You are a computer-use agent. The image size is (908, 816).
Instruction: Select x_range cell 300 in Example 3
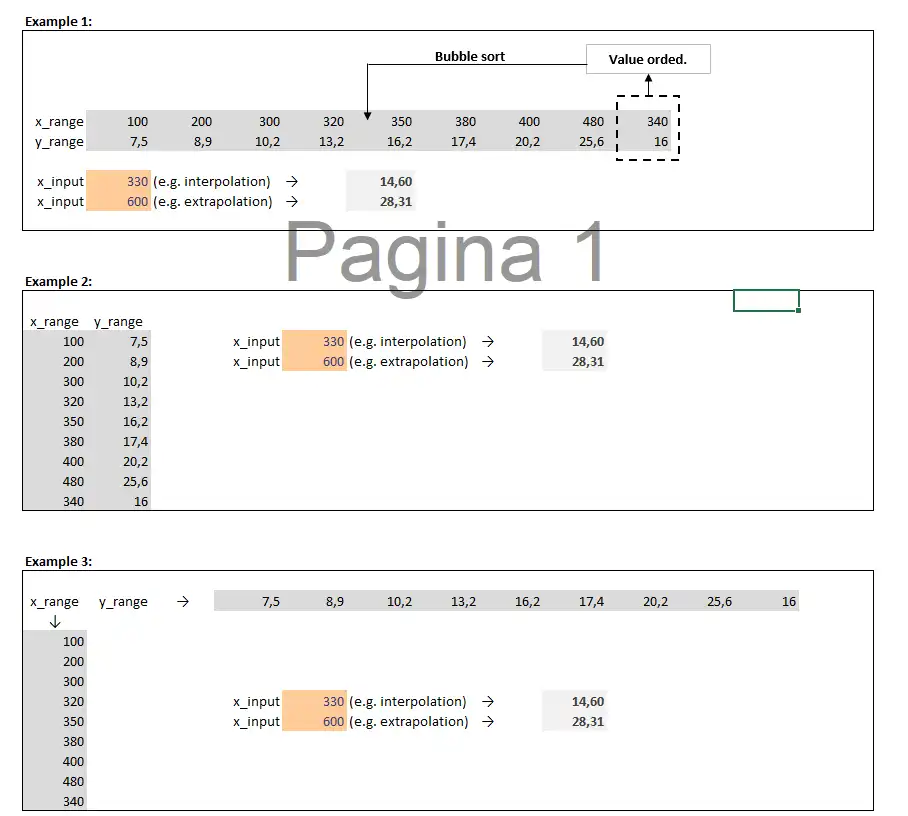tap(55, 682)
